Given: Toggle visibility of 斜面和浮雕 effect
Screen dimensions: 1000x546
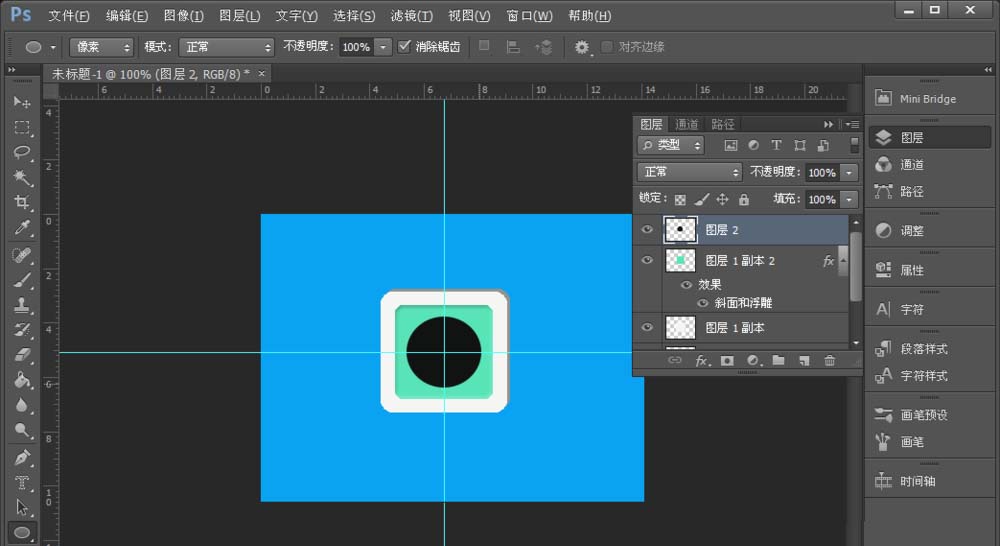Looking at the screenshot, I should pyautogui.click(x=703, y=303).
